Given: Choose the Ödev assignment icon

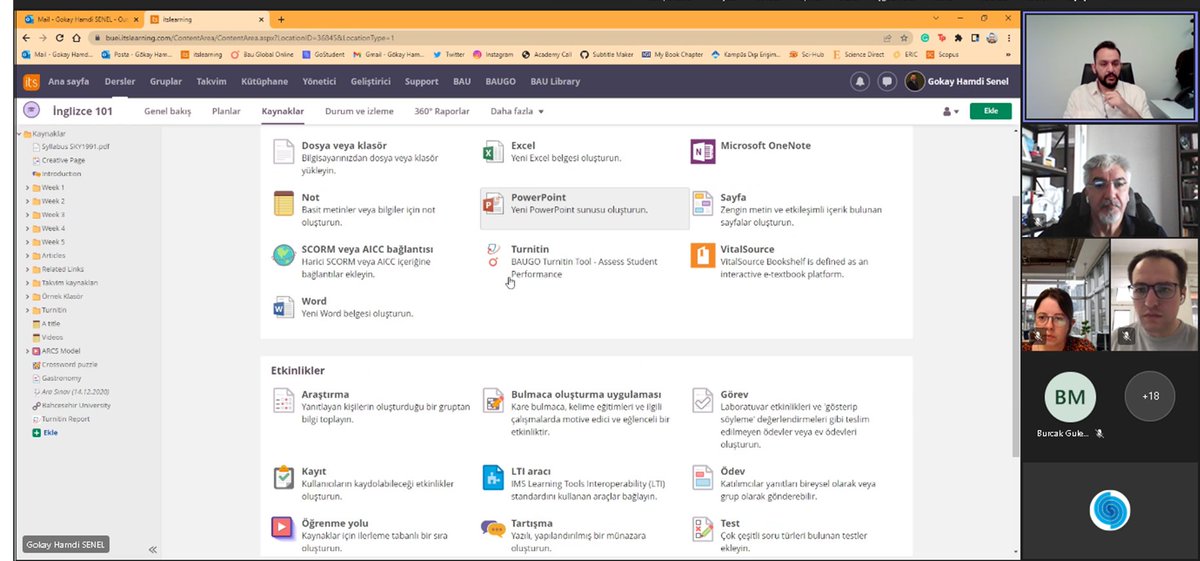Looking at the screenshot, I should 702,477.
